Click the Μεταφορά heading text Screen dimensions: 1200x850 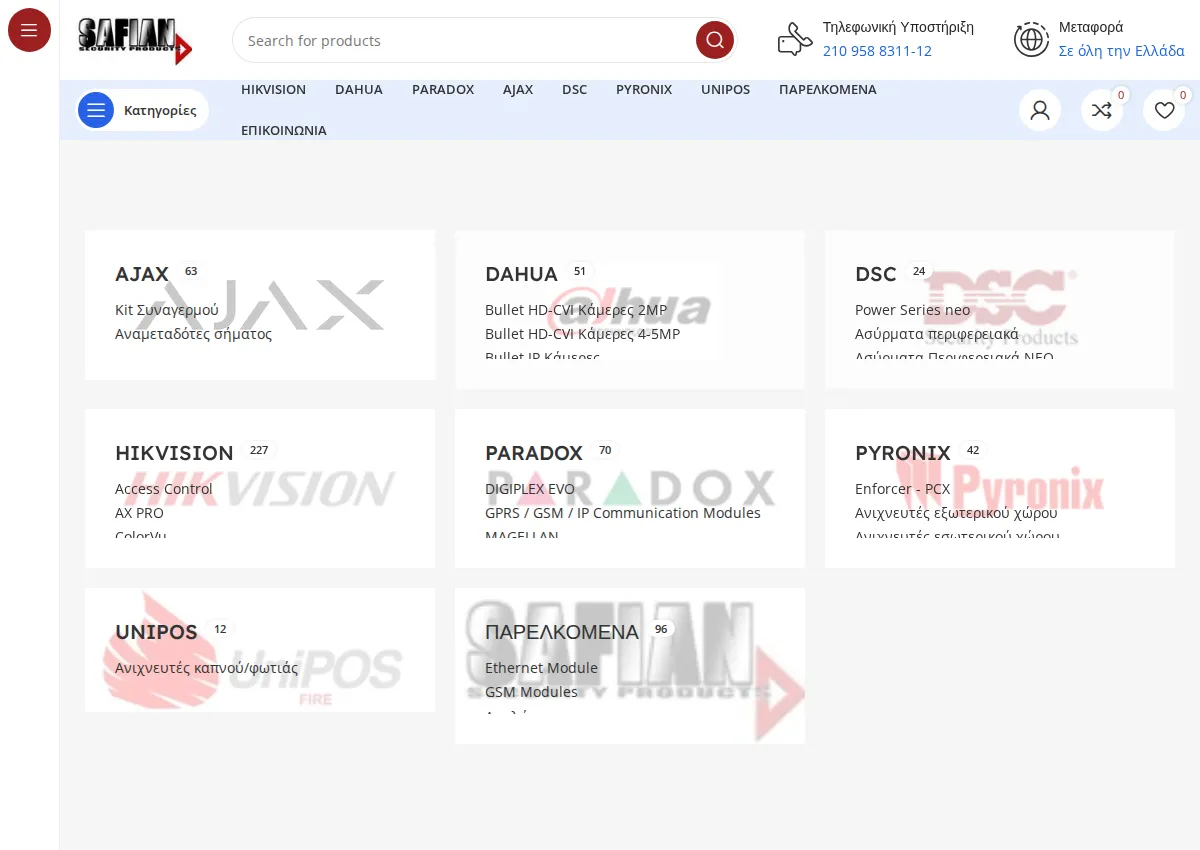click(x=1091, y=28)
